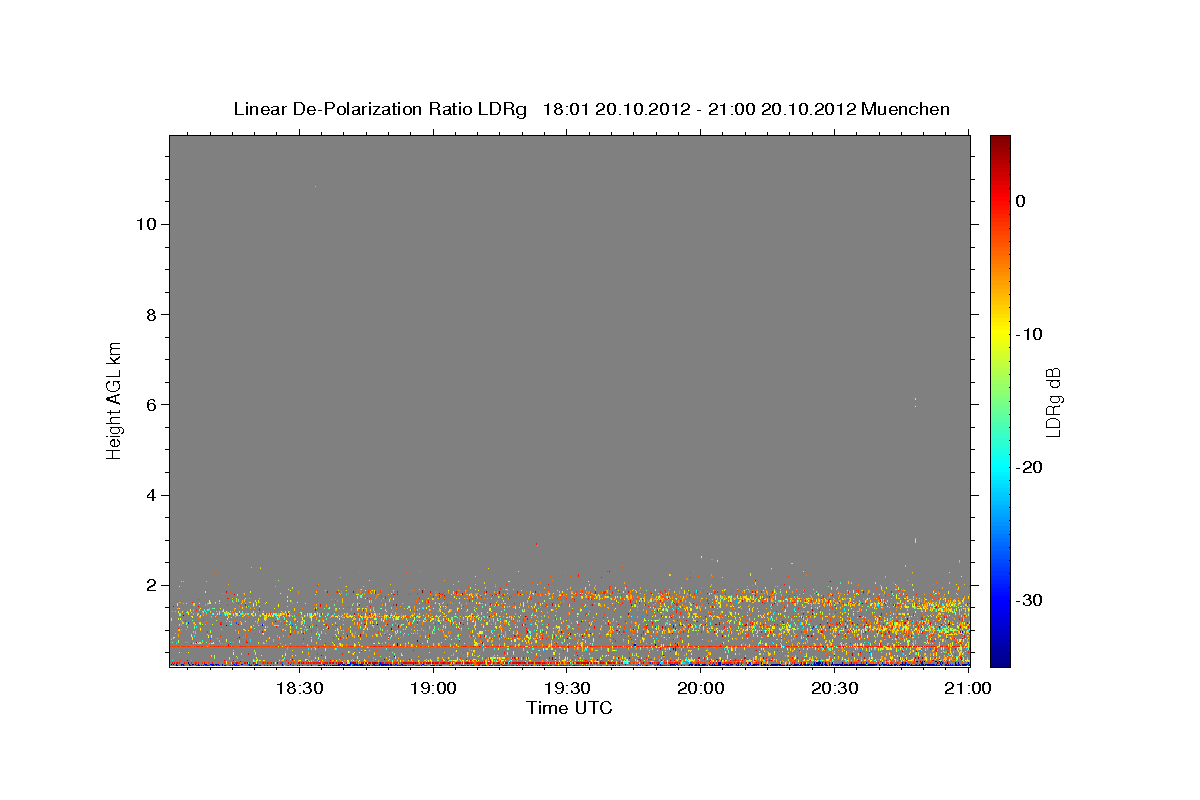Screen dimensions: 1200x800
Task: Click the 19:00 time tick label
Action: tap(434, 689)
